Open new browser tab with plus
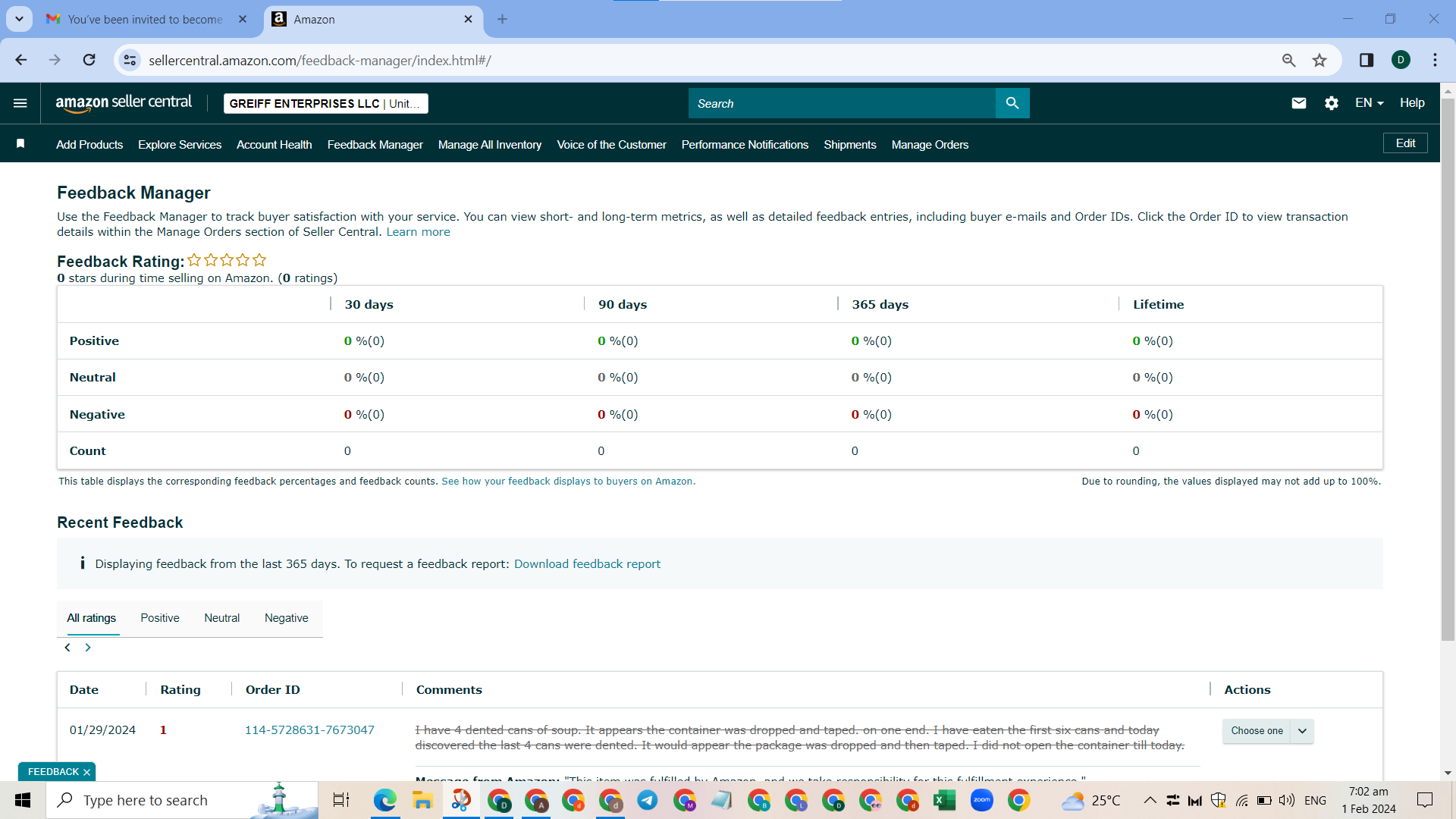This screenshot has height=819, width=1456. [502, 19]
